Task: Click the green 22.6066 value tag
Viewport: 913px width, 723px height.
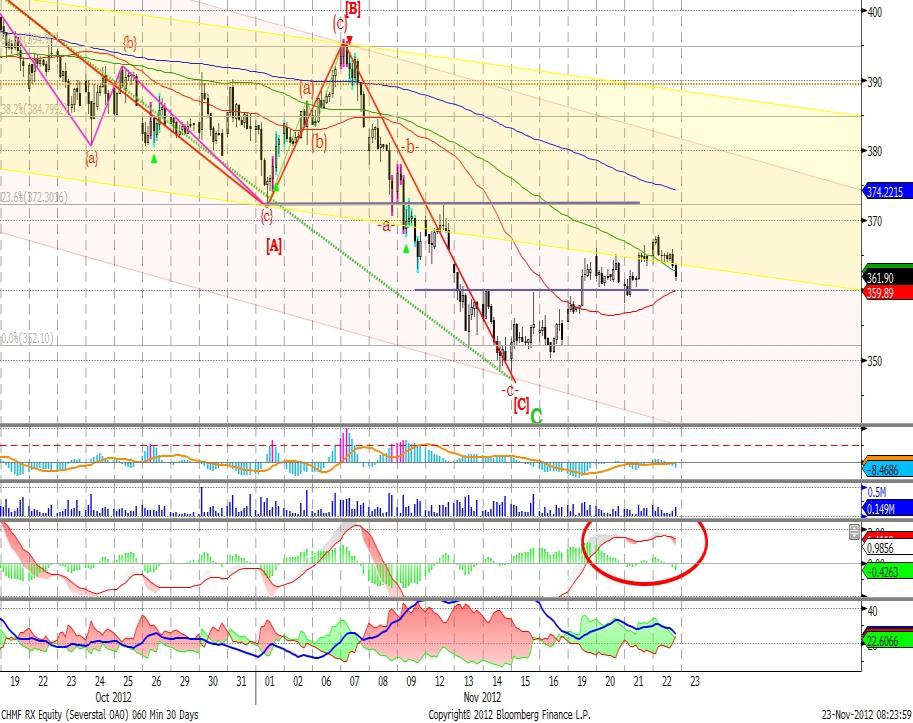Action: pyautogui.click(x=886, y=642)
